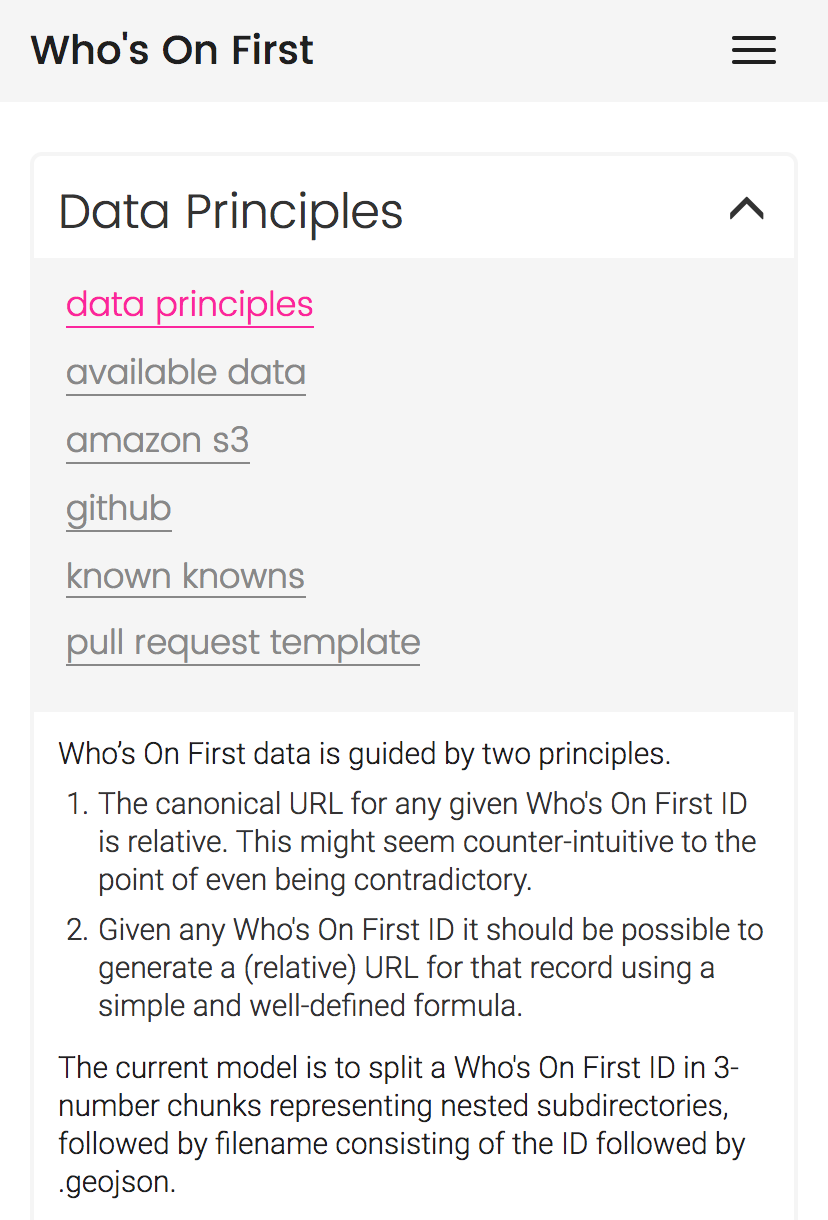Click the .geojson text

[x=117, y=1183]
